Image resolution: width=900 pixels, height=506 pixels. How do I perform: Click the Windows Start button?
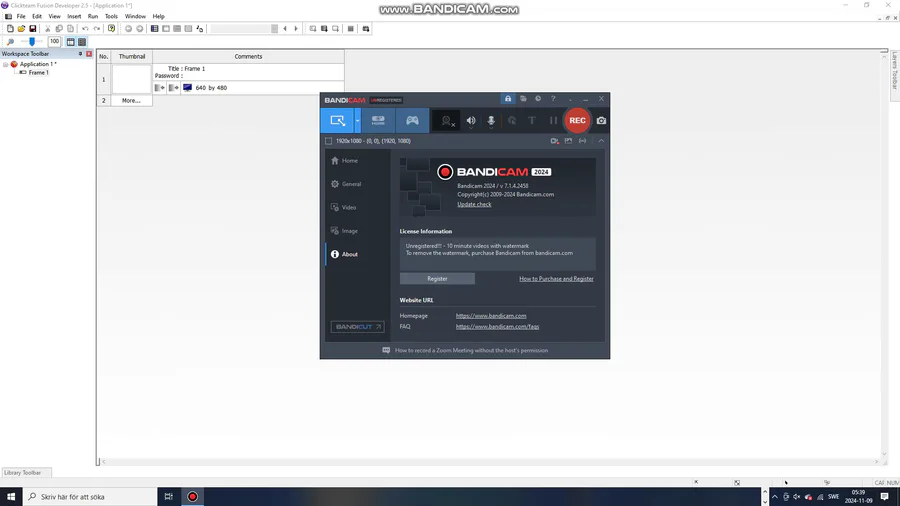click(x=11, y=497)
